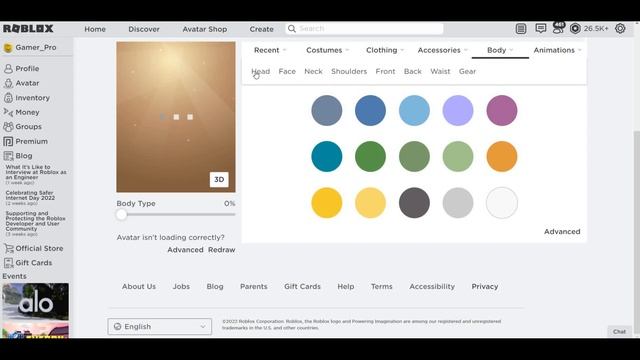Click the Gamer_Pro avatar icon
The width and height of the screenshot is (640, 360).
[x=8, y=47]
